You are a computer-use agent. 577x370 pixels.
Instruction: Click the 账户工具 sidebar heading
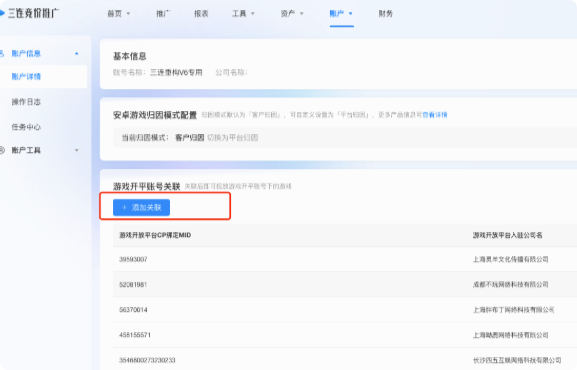(x=26, y=150)
